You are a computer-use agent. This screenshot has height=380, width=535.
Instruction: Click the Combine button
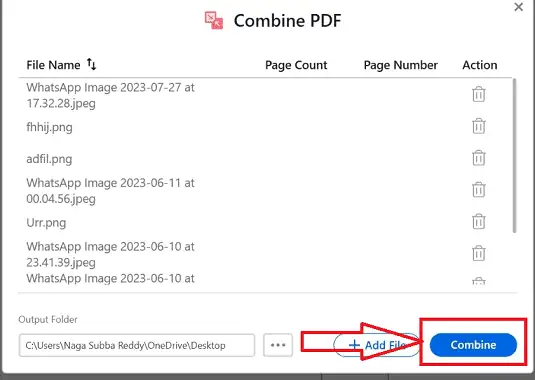(x=473, y=345)
